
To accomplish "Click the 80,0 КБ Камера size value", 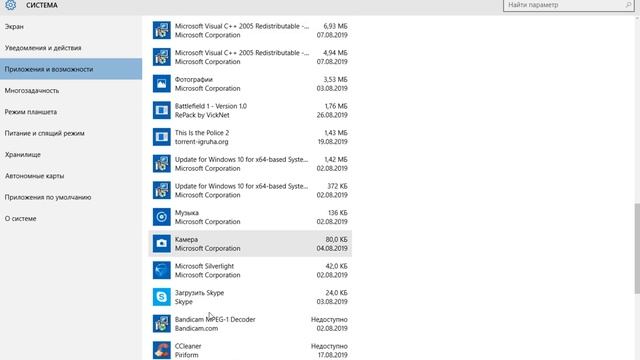I will [x=337, y=239].
